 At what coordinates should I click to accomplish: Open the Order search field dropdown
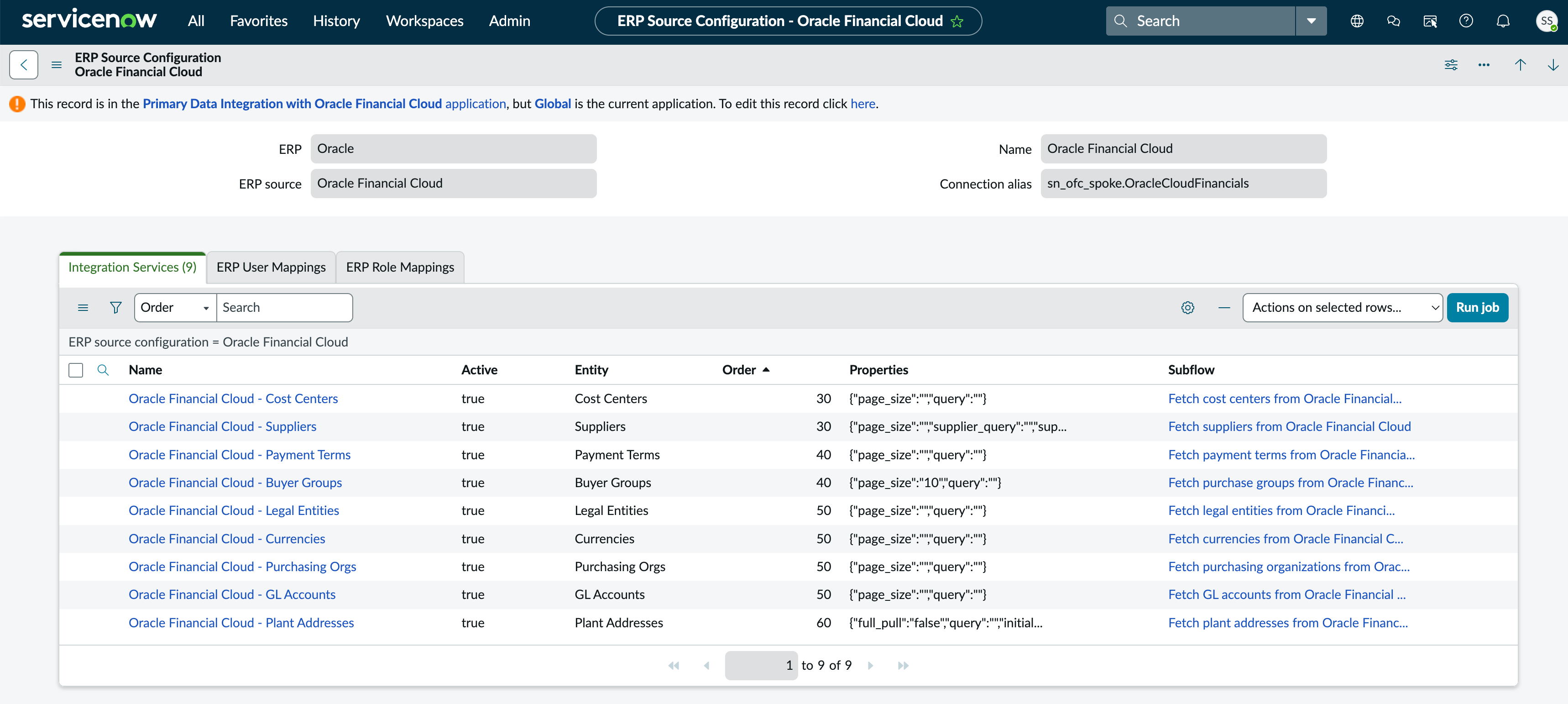(175, 308)
